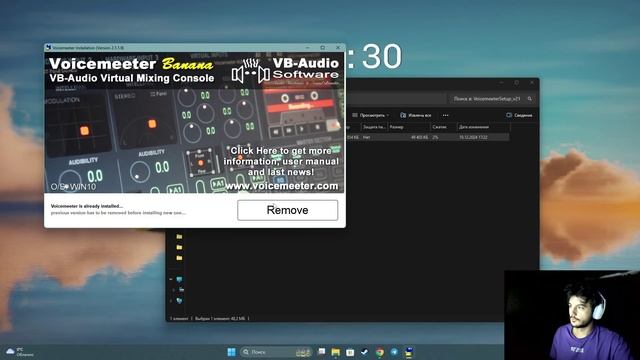Open the www.voicemeeter.com link in banner
Screen dimensions: 640x360
click(x=282, y=186)
